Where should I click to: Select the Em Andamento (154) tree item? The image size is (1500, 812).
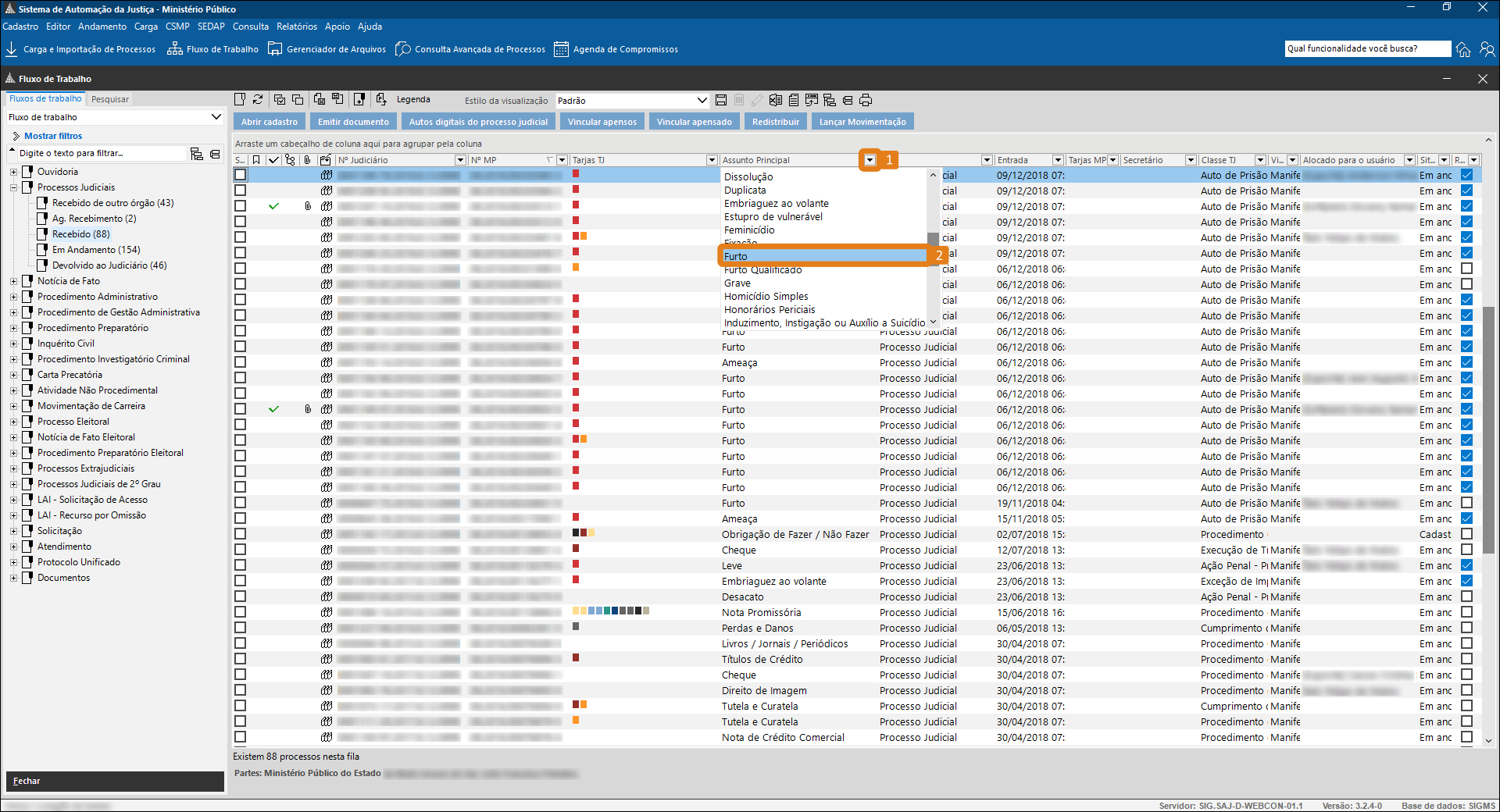pos(96,250)
